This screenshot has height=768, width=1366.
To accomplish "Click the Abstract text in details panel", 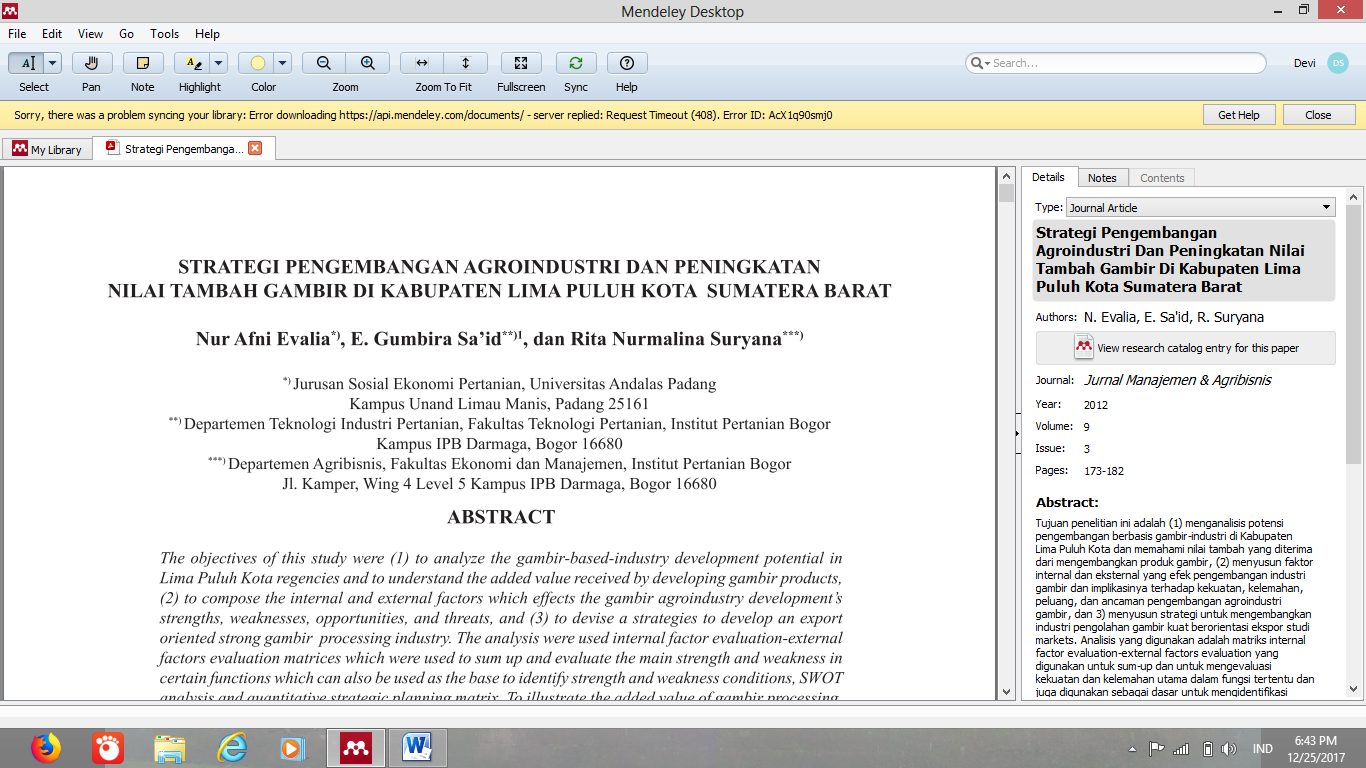I will click(x=1175, y=607).
